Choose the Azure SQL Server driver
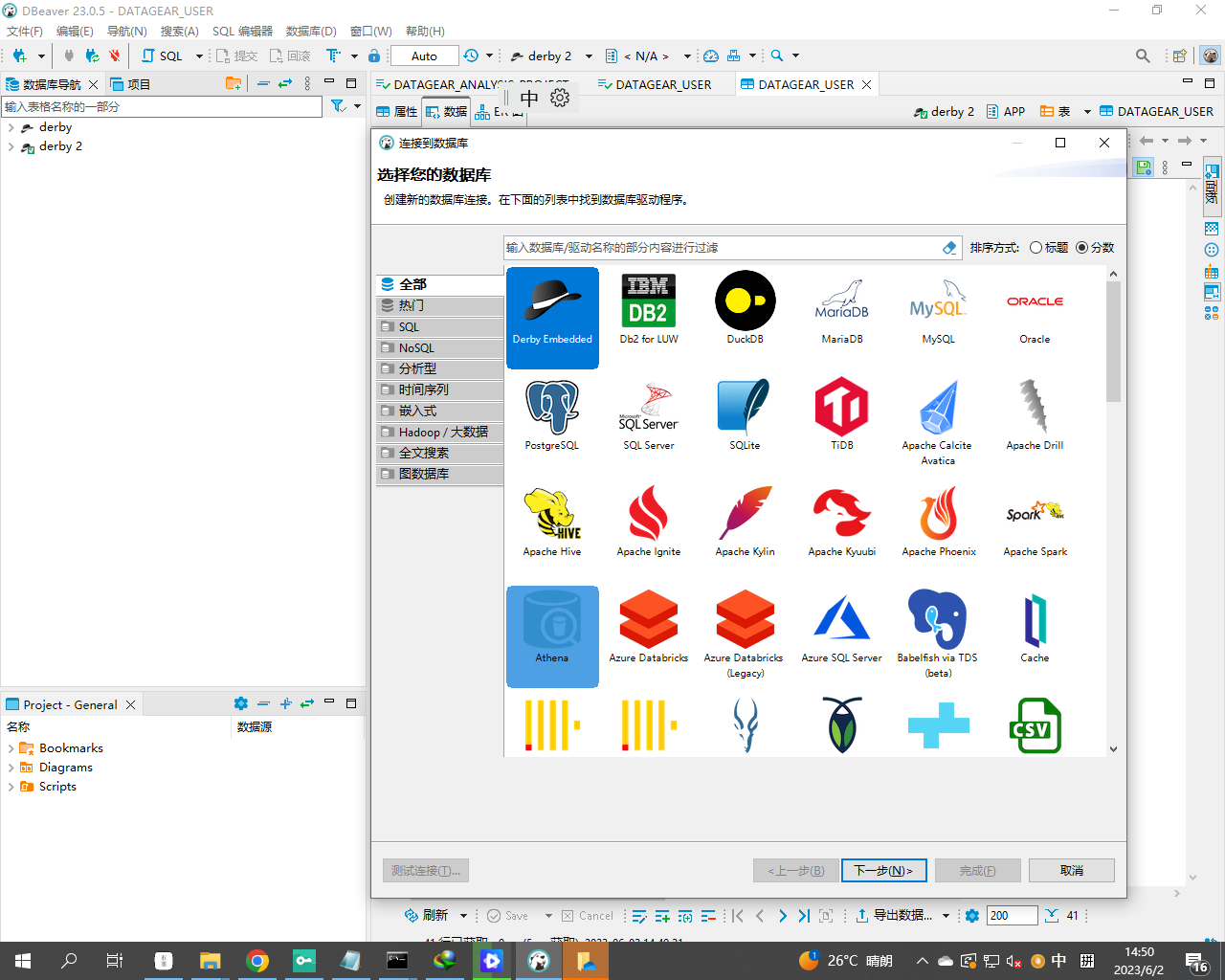Viewport: 1225px width, 980px height. [x=842, y=628]
